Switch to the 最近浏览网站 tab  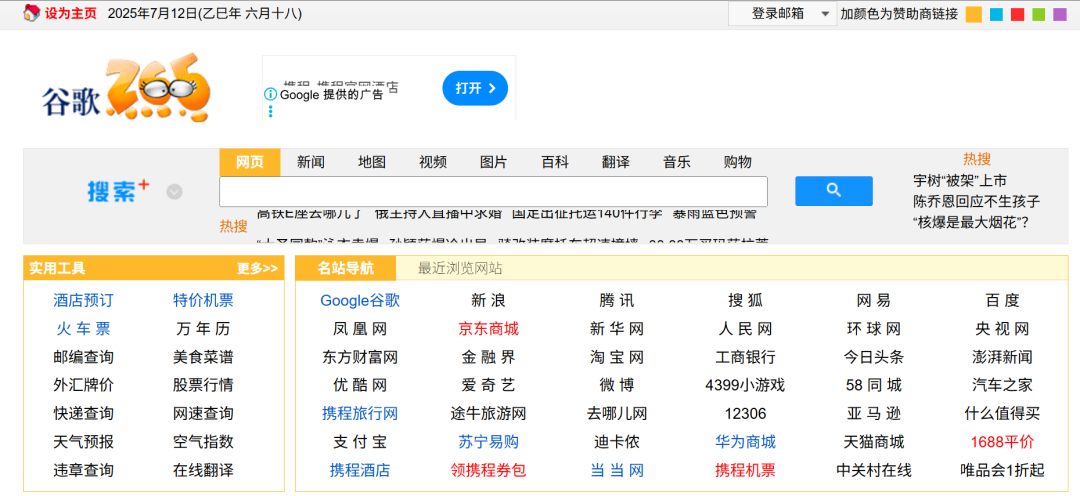[x=460, y=269]
